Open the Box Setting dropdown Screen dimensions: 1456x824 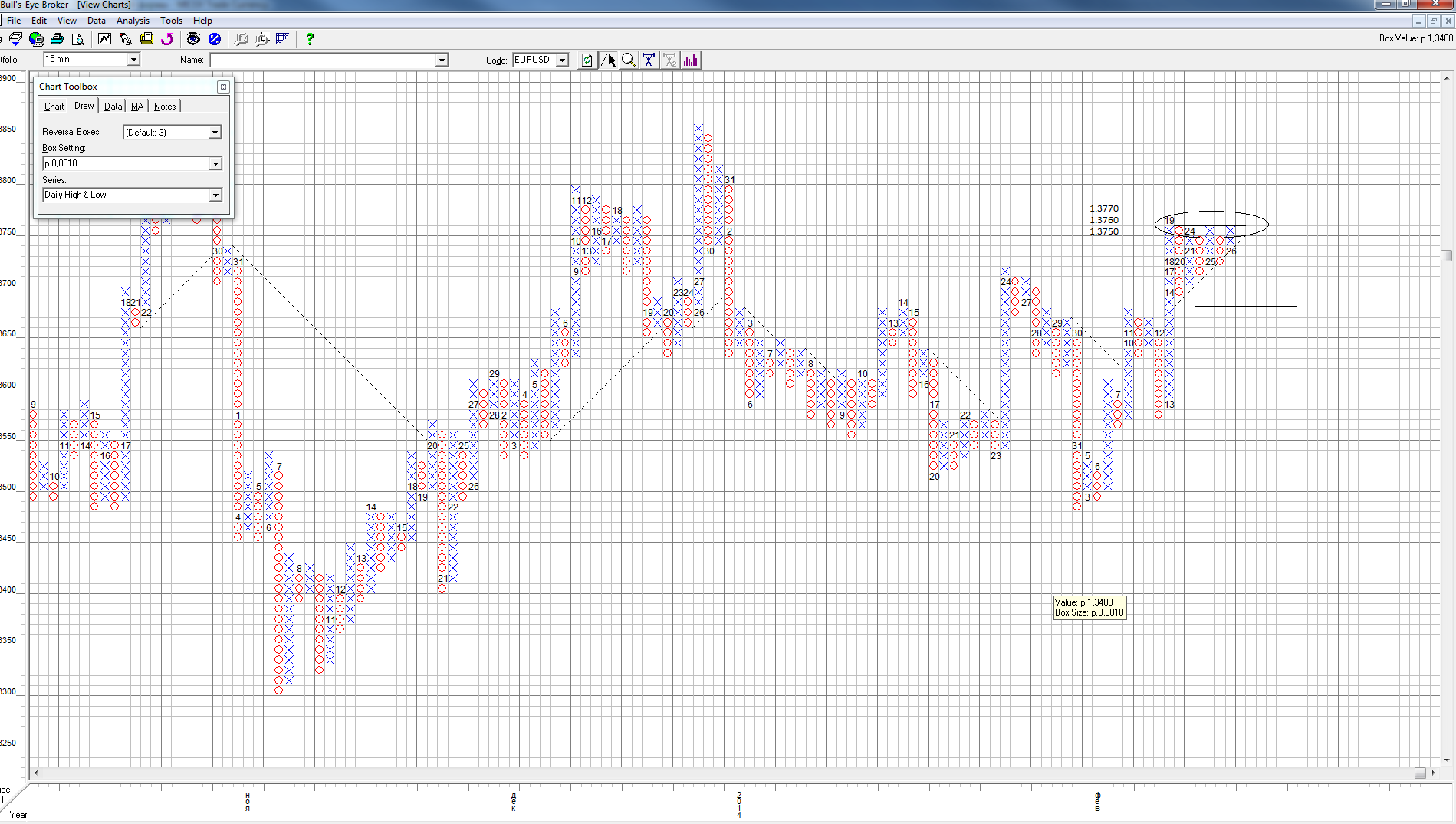point(215,163)
